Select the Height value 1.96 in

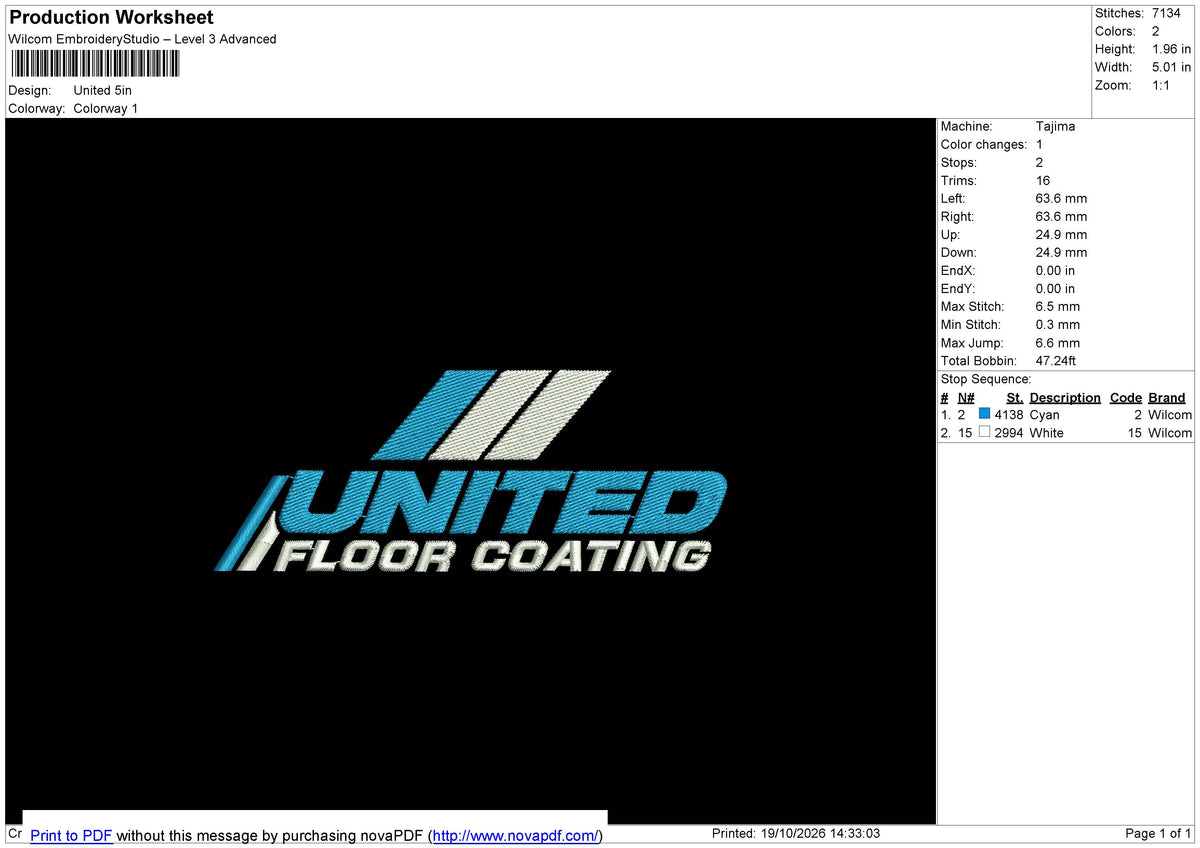(x=1172, y=49)
